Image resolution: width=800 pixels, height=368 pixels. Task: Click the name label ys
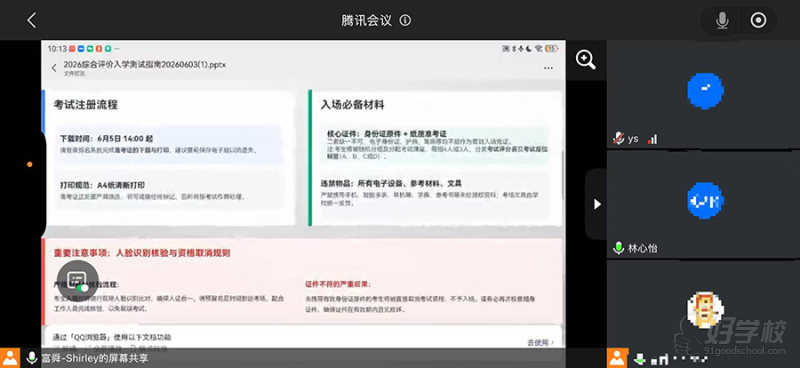[x=633, y=138]
